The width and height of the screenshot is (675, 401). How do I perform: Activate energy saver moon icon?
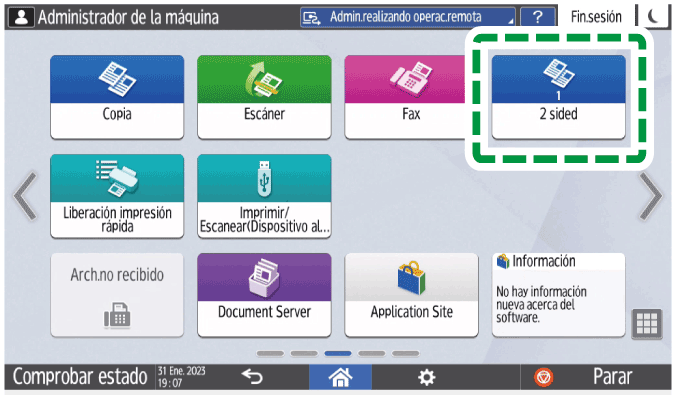(653, 17)
